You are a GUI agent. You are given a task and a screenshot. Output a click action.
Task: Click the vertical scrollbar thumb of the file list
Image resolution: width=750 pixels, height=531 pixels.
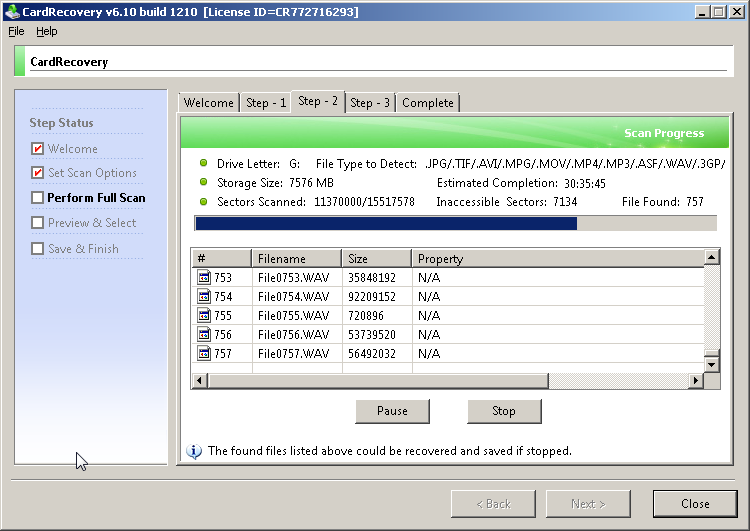712,353
